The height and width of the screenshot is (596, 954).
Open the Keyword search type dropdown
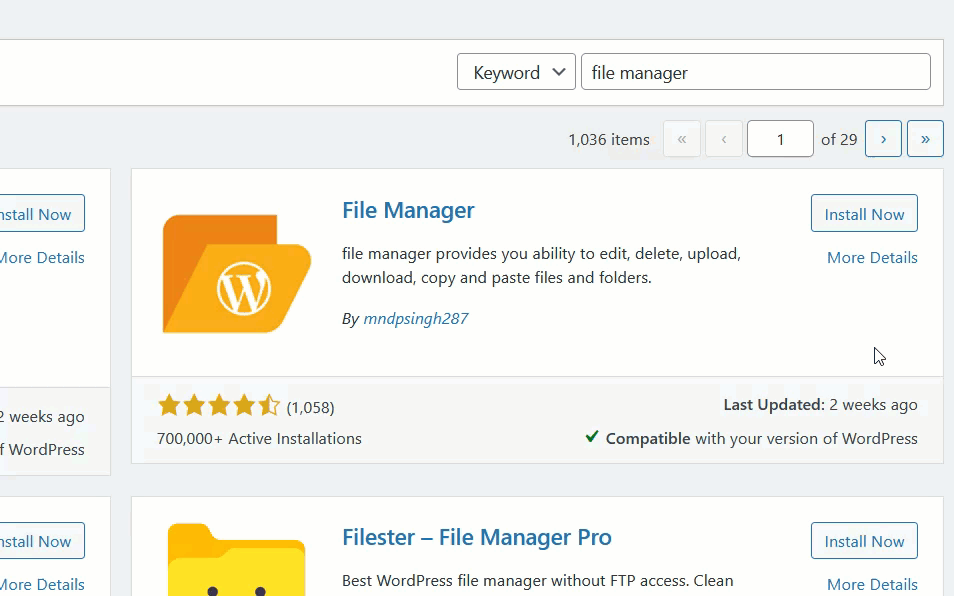pyautogui.click(x=516, y=72)
